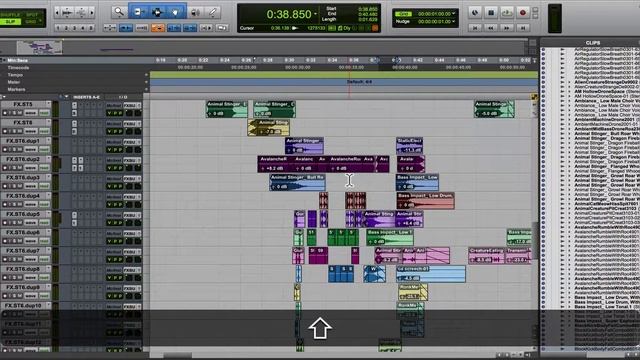
Task: Select Animal Stinger clip on FX.ST5 track
Action: (x=227, y=109)
